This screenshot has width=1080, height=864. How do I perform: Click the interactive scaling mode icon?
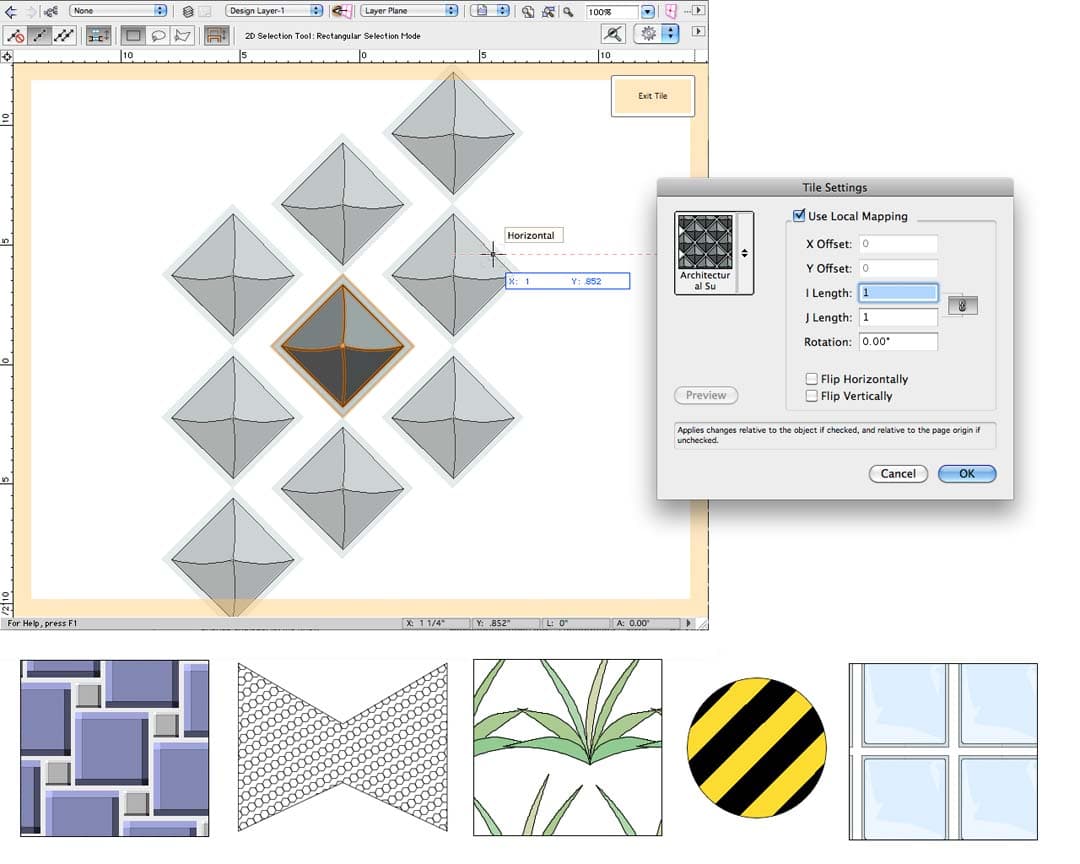[x=97, y=34]
